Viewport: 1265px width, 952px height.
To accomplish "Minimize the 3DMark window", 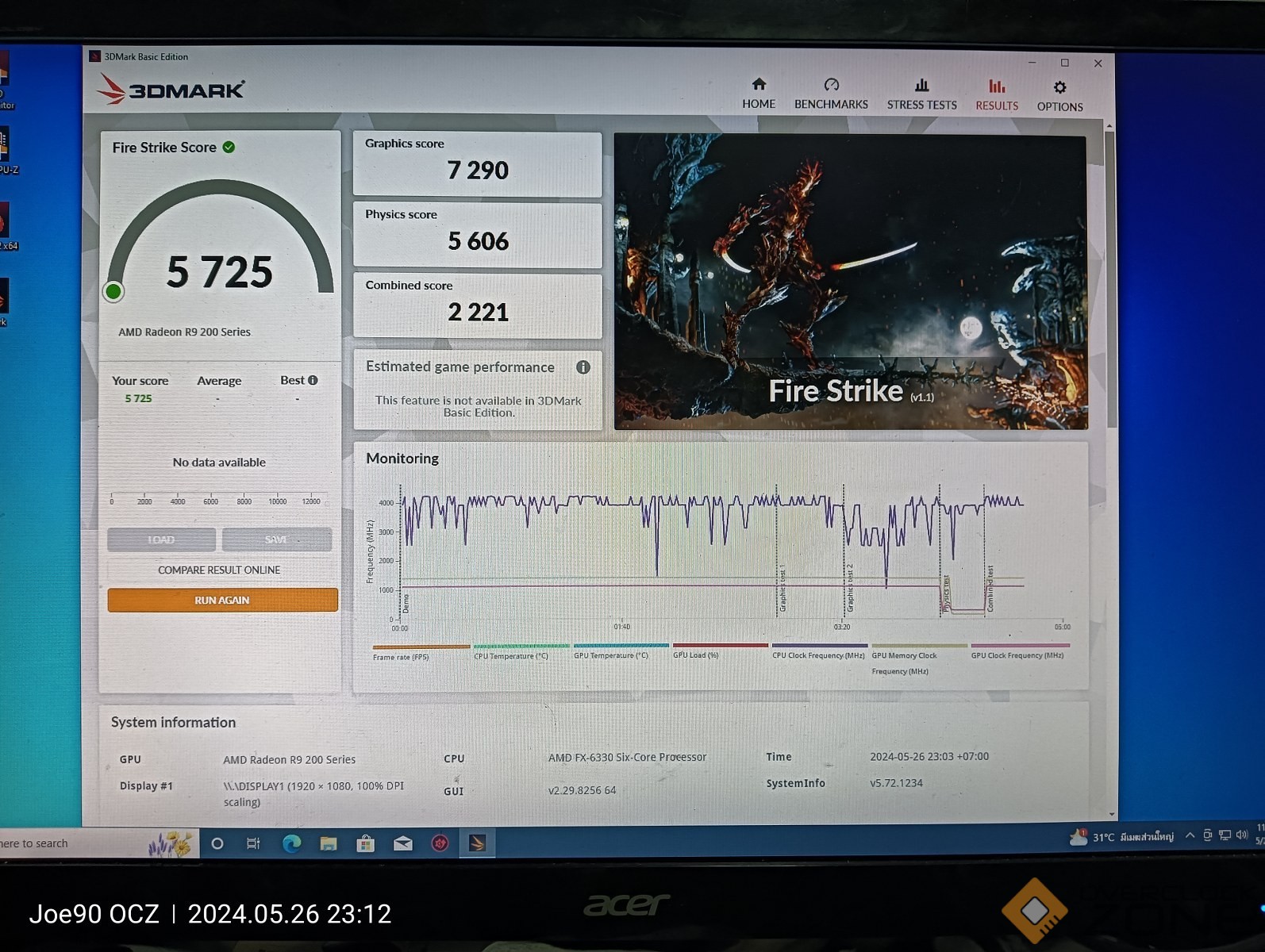I will click(x=1032, y=62).
